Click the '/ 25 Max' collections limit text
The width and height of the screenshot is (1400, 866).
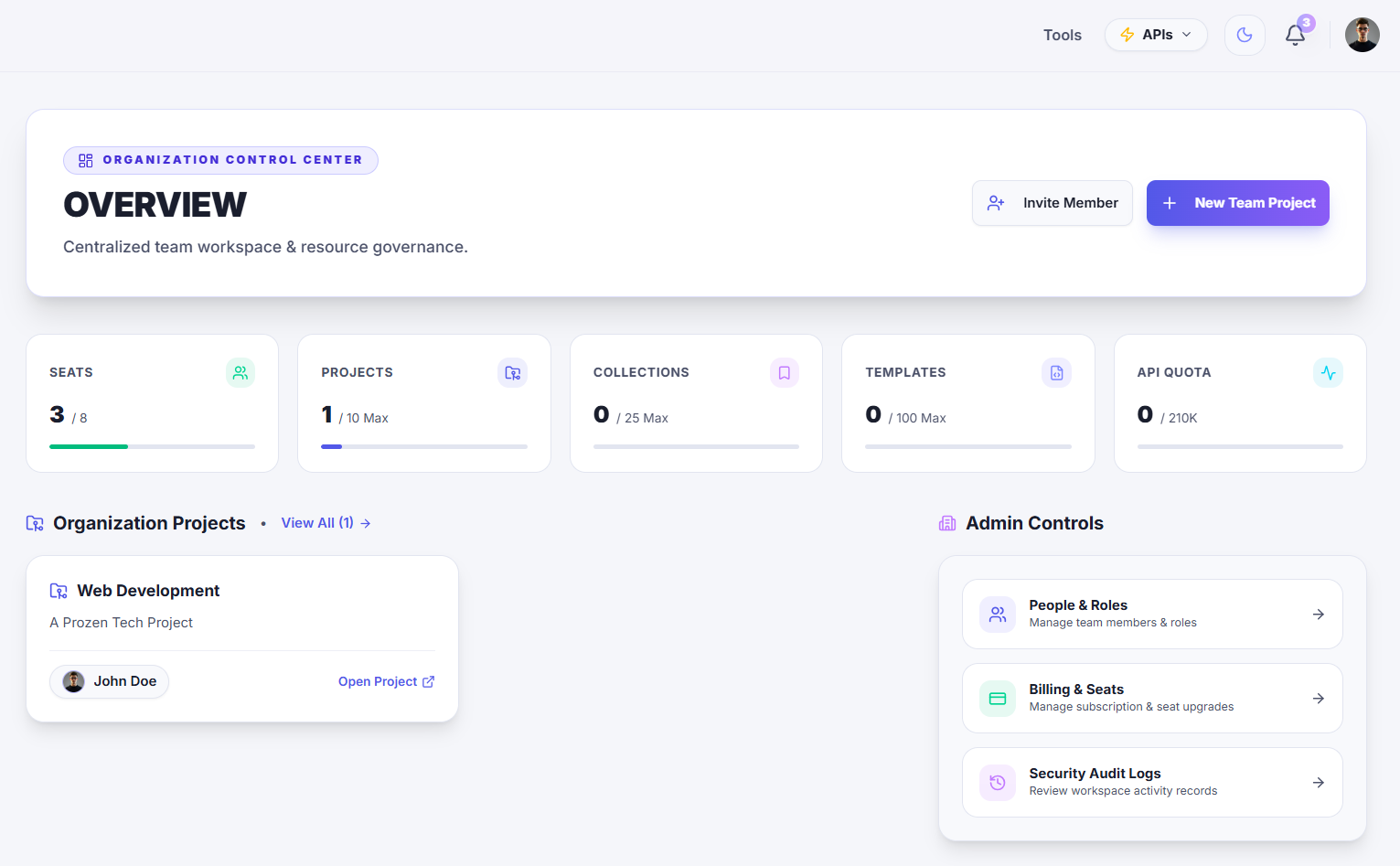coord(642,418)
